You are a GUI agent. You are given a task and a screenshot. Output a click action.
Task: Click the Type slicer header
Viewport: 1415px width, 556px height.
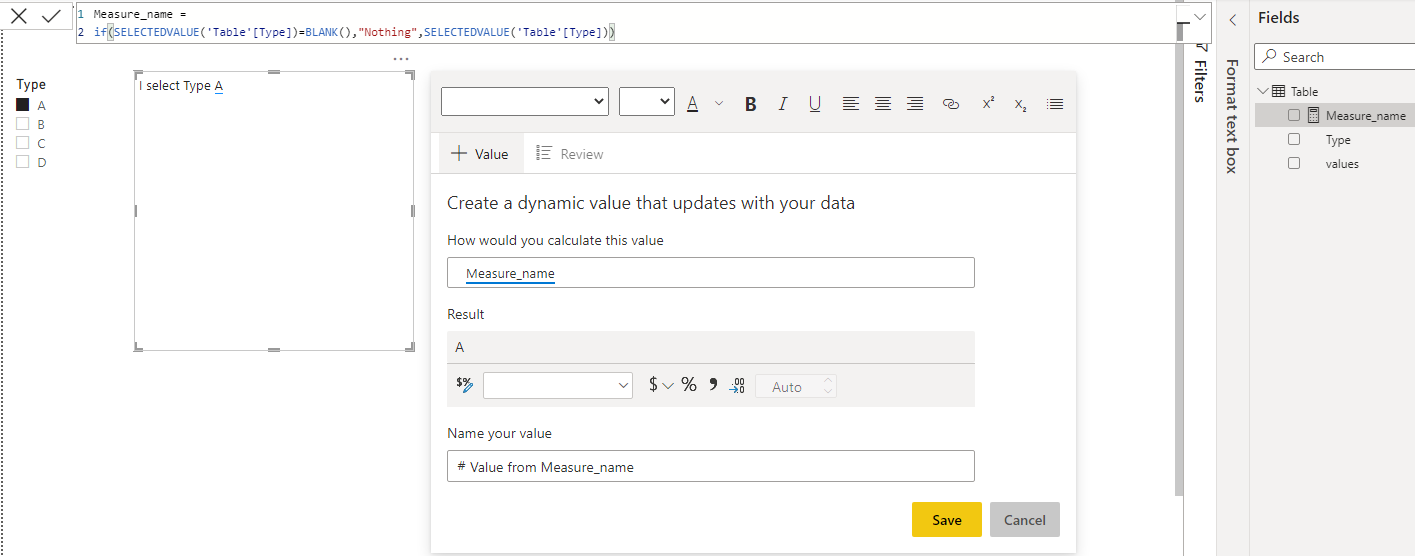31,85
